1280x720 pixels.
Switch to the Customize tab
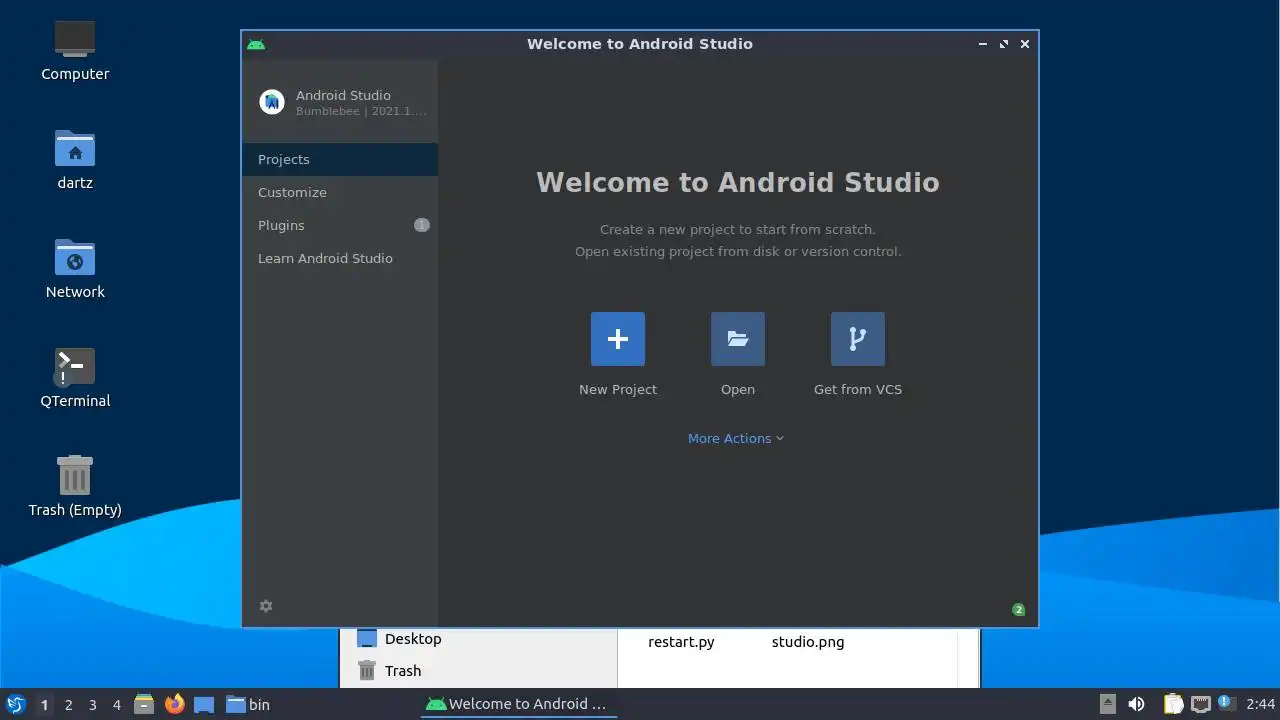(340, 192)
